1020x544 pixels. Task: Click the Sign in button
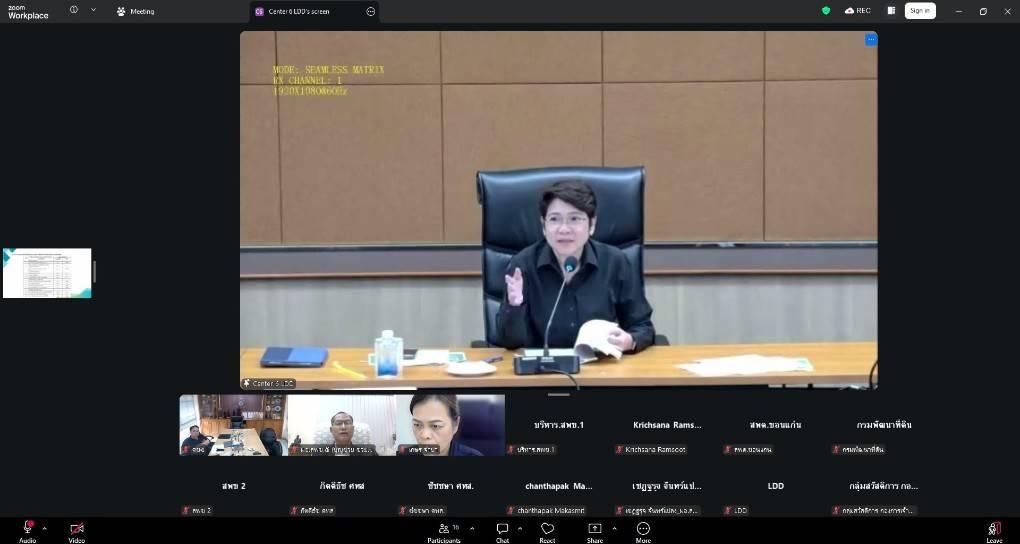point(919,11)
